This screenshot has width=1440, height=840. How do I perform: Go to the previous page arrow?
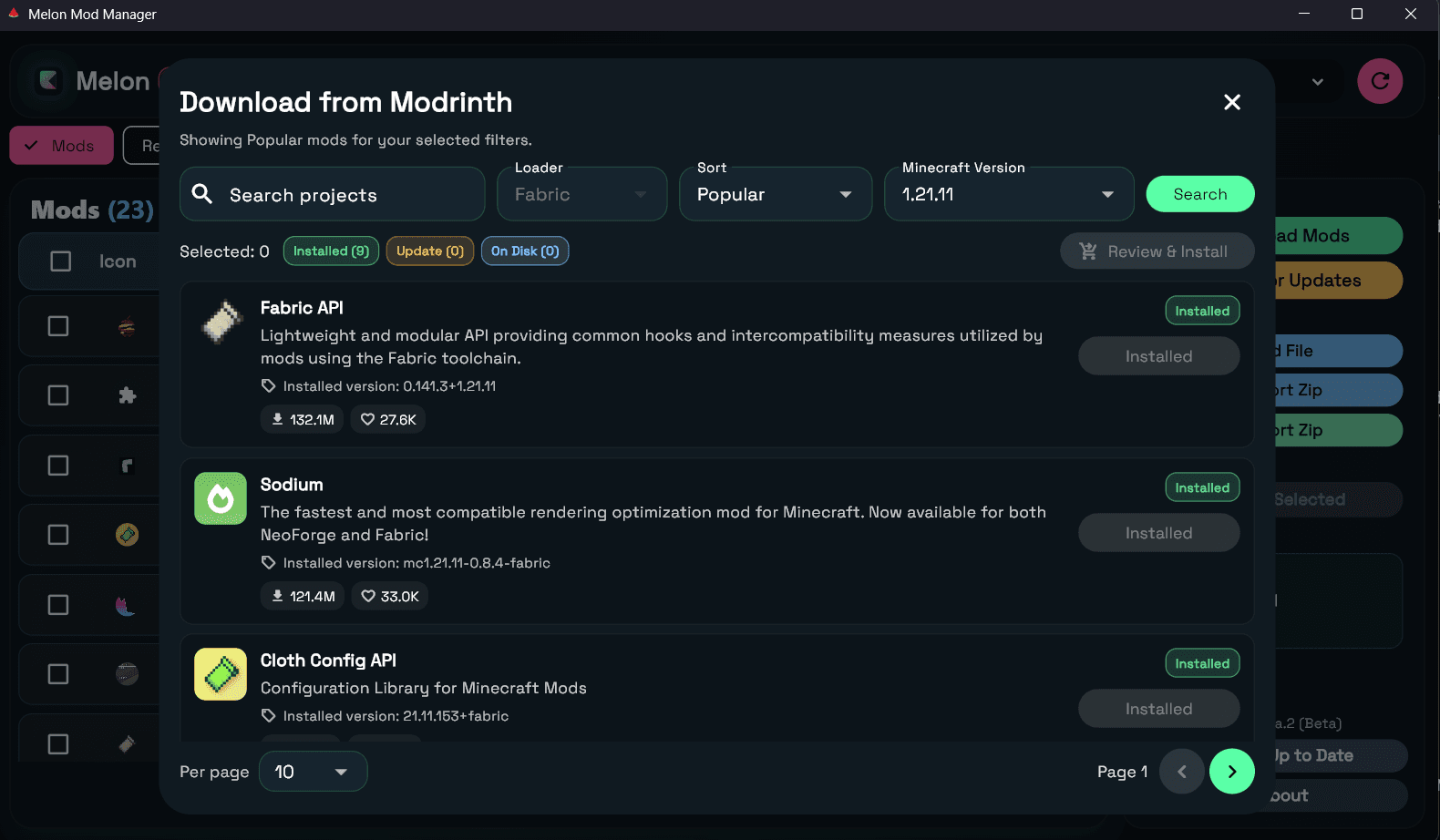[x=1182, y=772]
